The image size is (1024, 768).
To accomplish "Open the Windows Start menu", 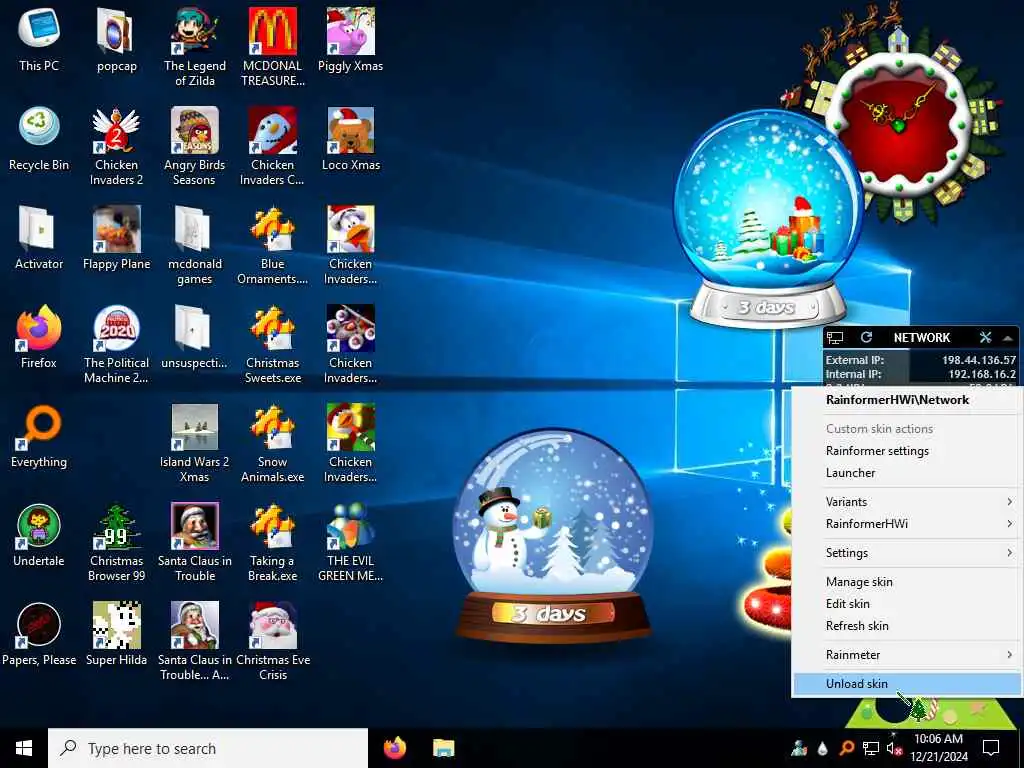I will [24, 748].
